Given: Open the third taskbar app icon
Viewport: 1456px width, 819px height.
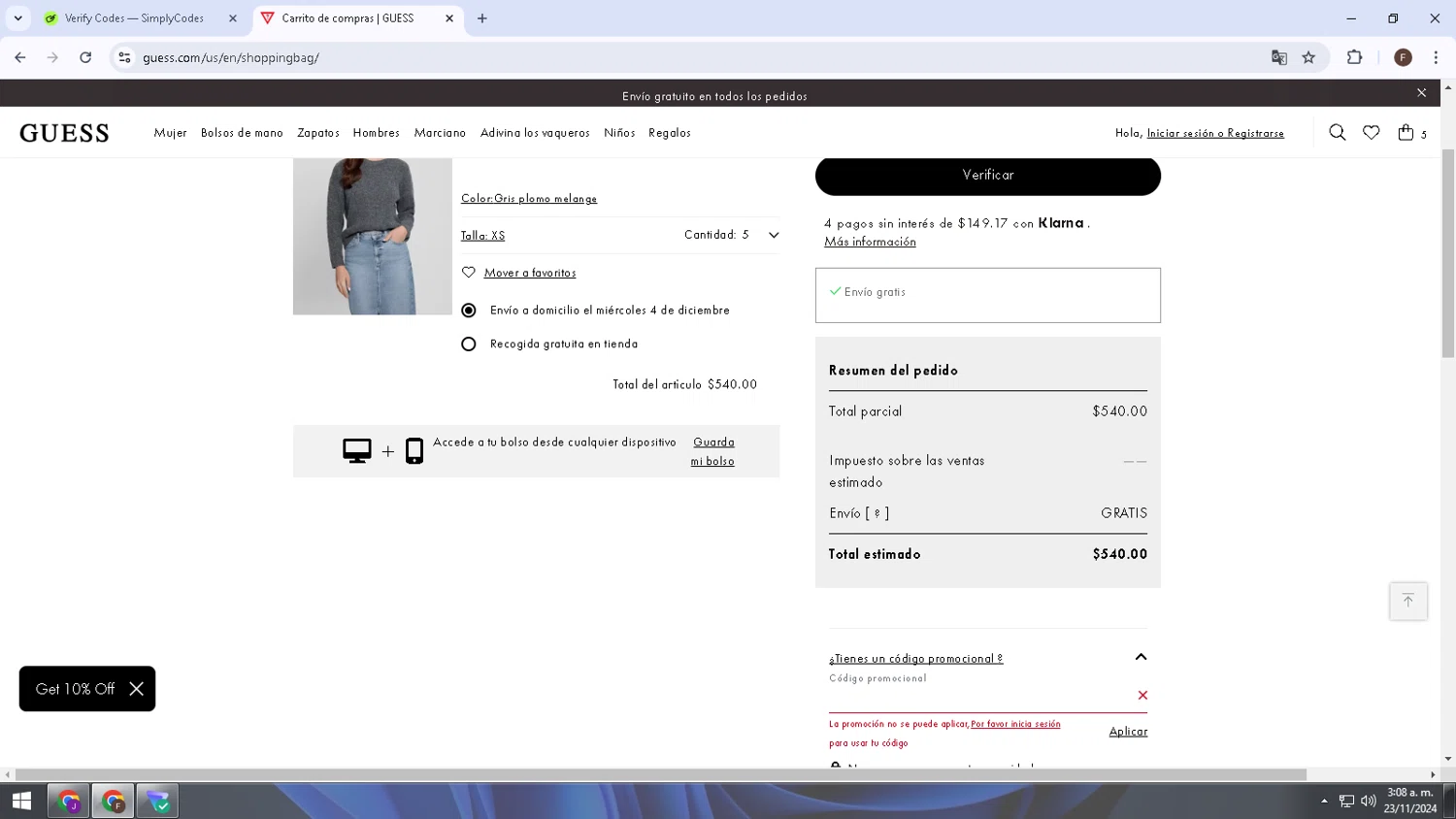Looking at the screenshot, I should 157,802.
